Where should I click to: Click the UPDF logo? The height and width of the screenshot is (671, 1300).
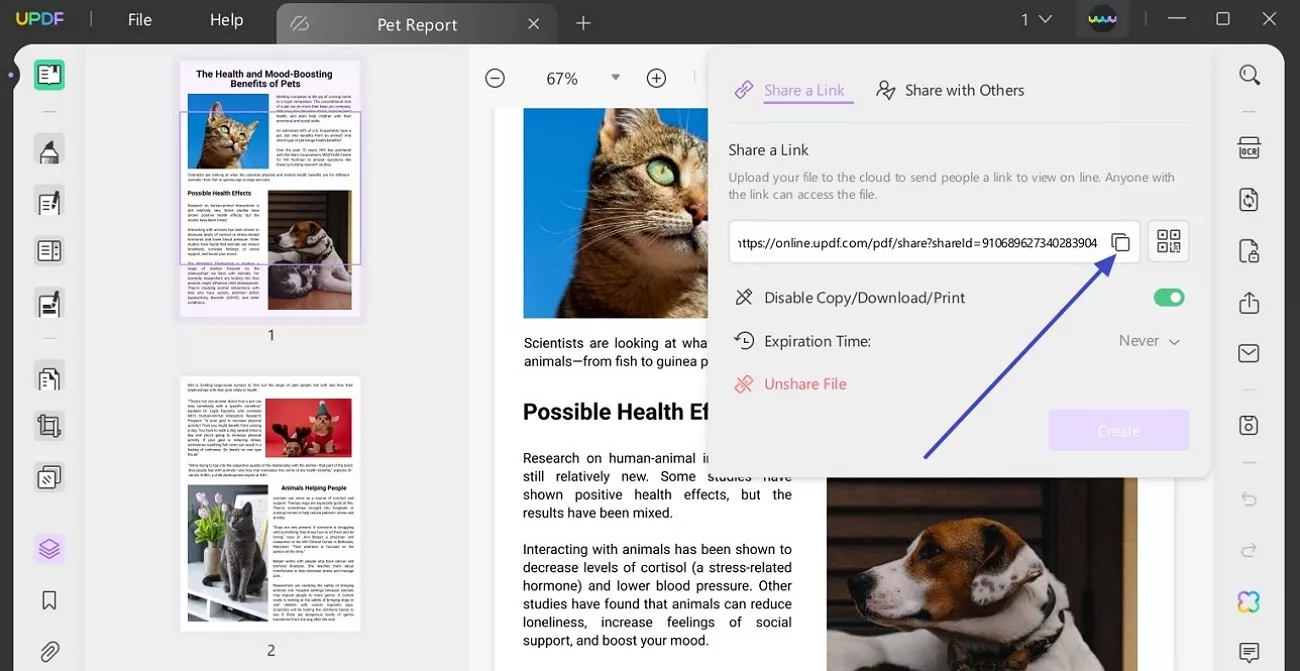click(x=41, y=20)
